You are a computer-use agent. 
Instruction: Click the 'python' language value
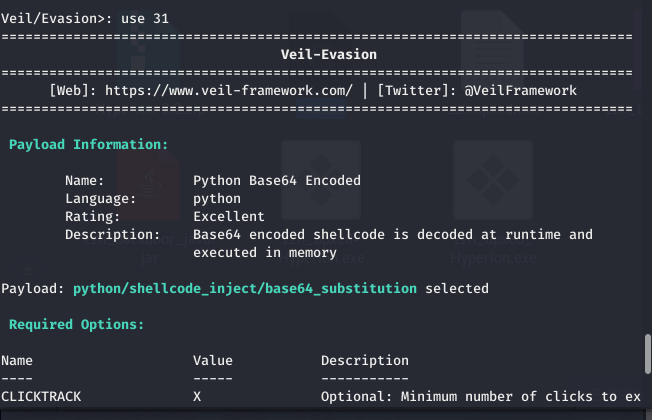217,198
